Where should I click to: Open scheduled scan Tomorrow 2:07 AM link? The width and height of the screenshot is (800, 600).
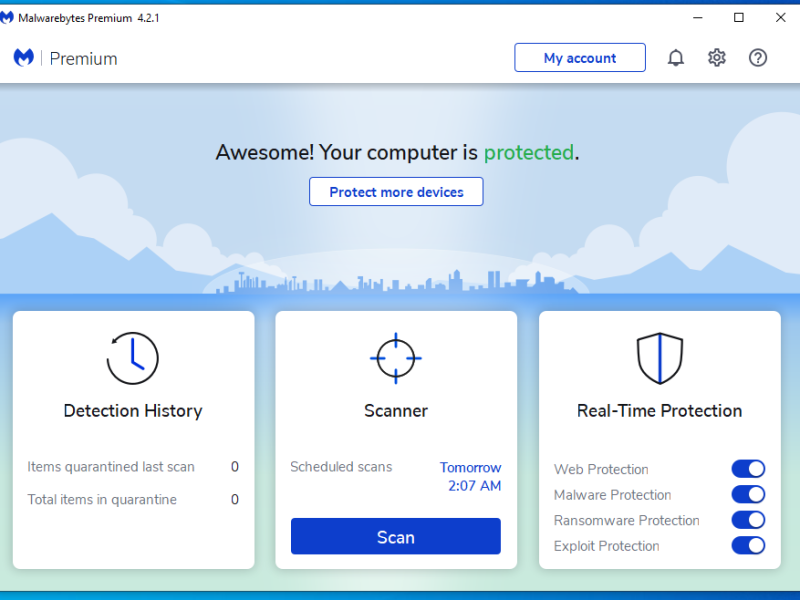(x=470, y=477)
